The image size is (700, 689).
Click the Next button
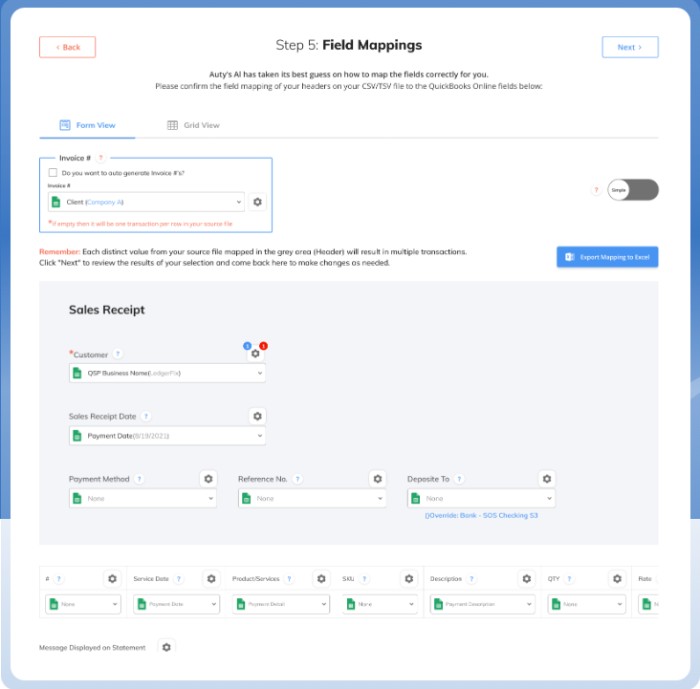630,47
